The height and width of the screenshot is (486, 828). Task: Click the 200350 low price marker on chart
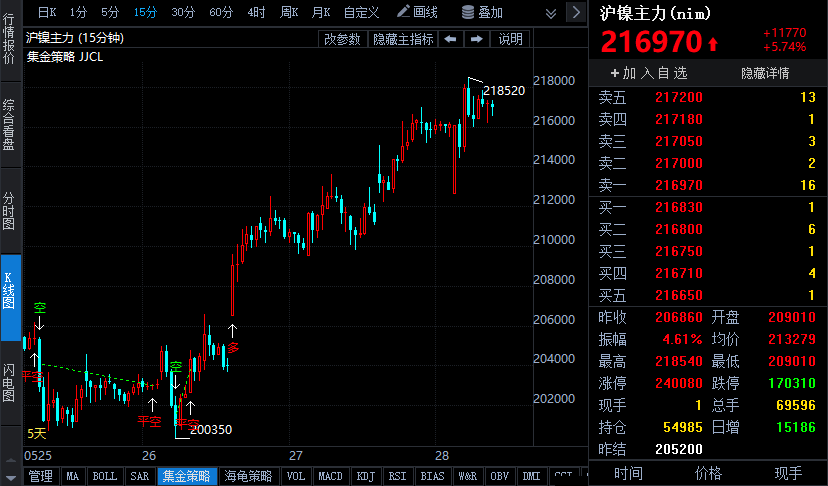pos(211,429)
